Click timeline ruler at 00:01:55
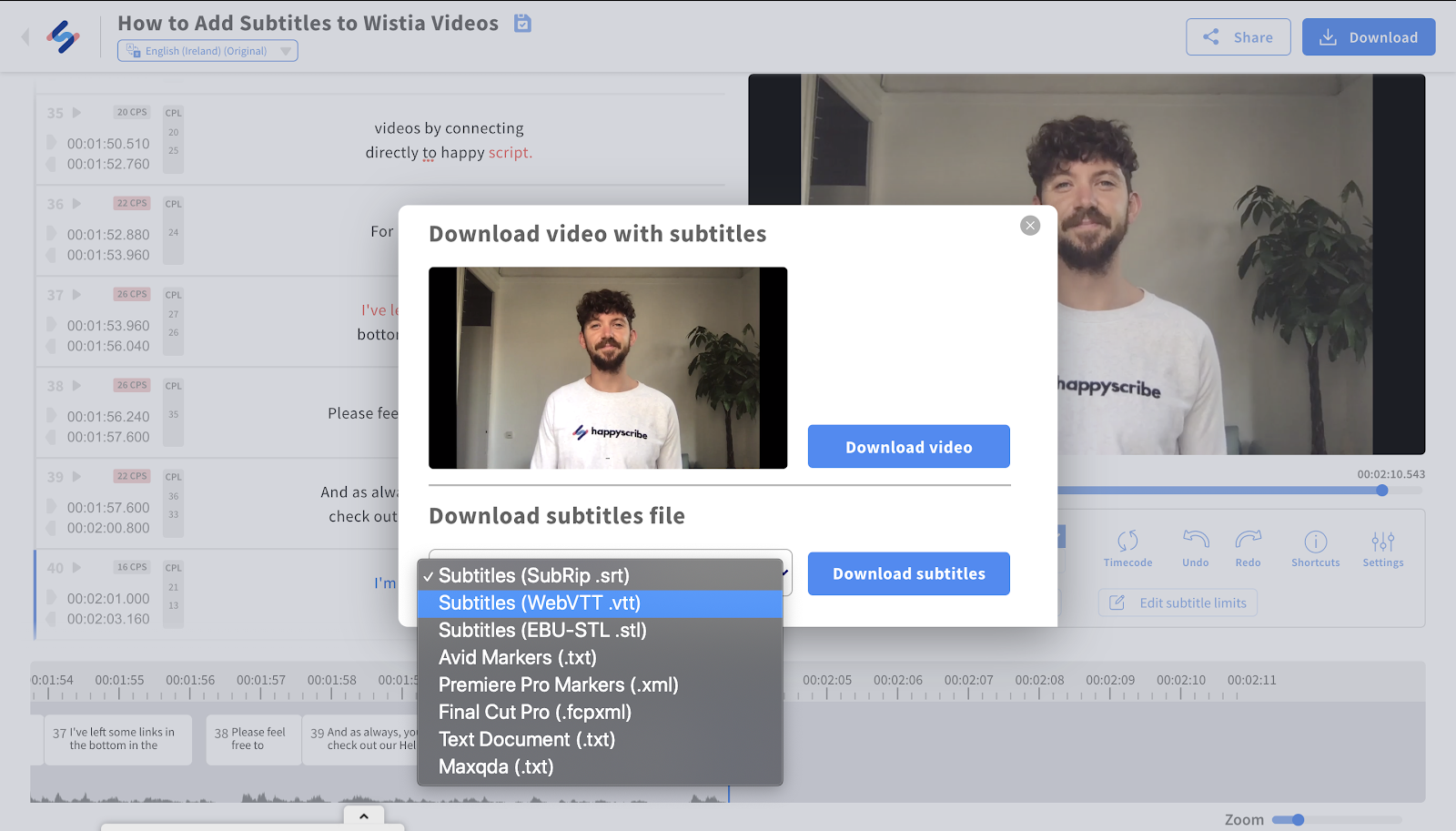Image resolution: width=1456 pixels, height=831 pixels. 119,681
